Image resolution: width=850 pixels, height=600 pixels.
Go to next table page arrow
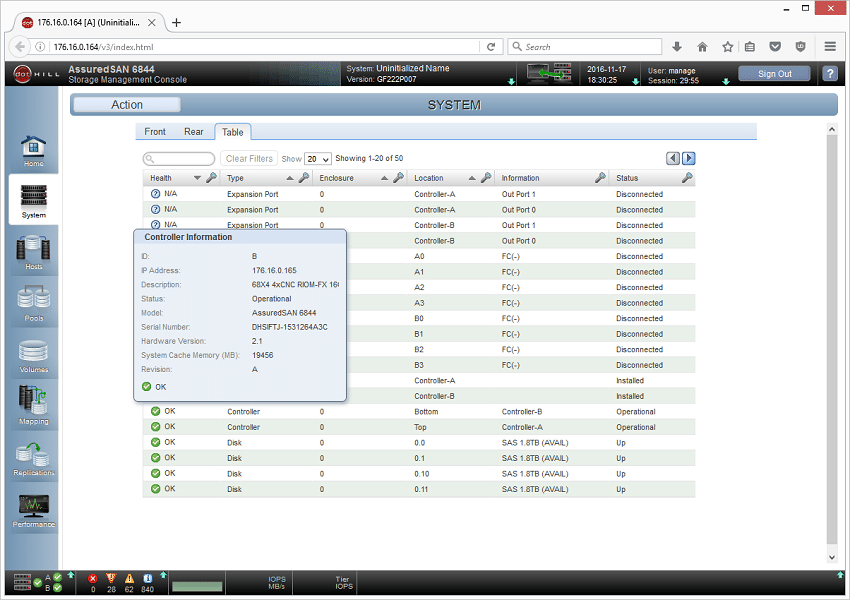coord(688,158)
